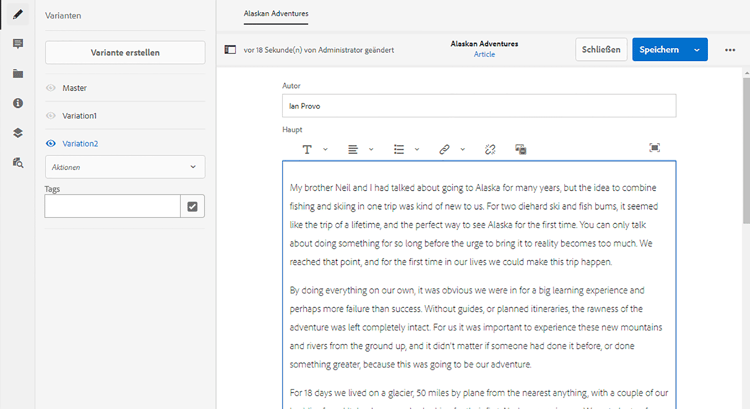Viewport: 750px width, 409px height.
Task: Open the text alignment icon
Action: pos(353,149)
